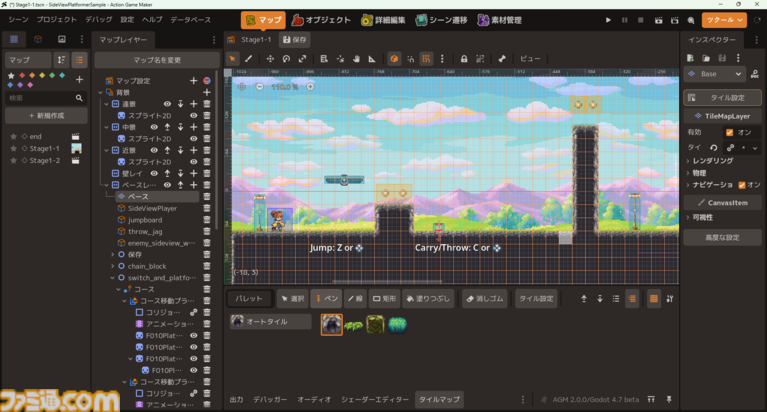Click the zoom out minus icon at 110.0 %
This screenshot has height=412, width=767.
click(259, 87)
